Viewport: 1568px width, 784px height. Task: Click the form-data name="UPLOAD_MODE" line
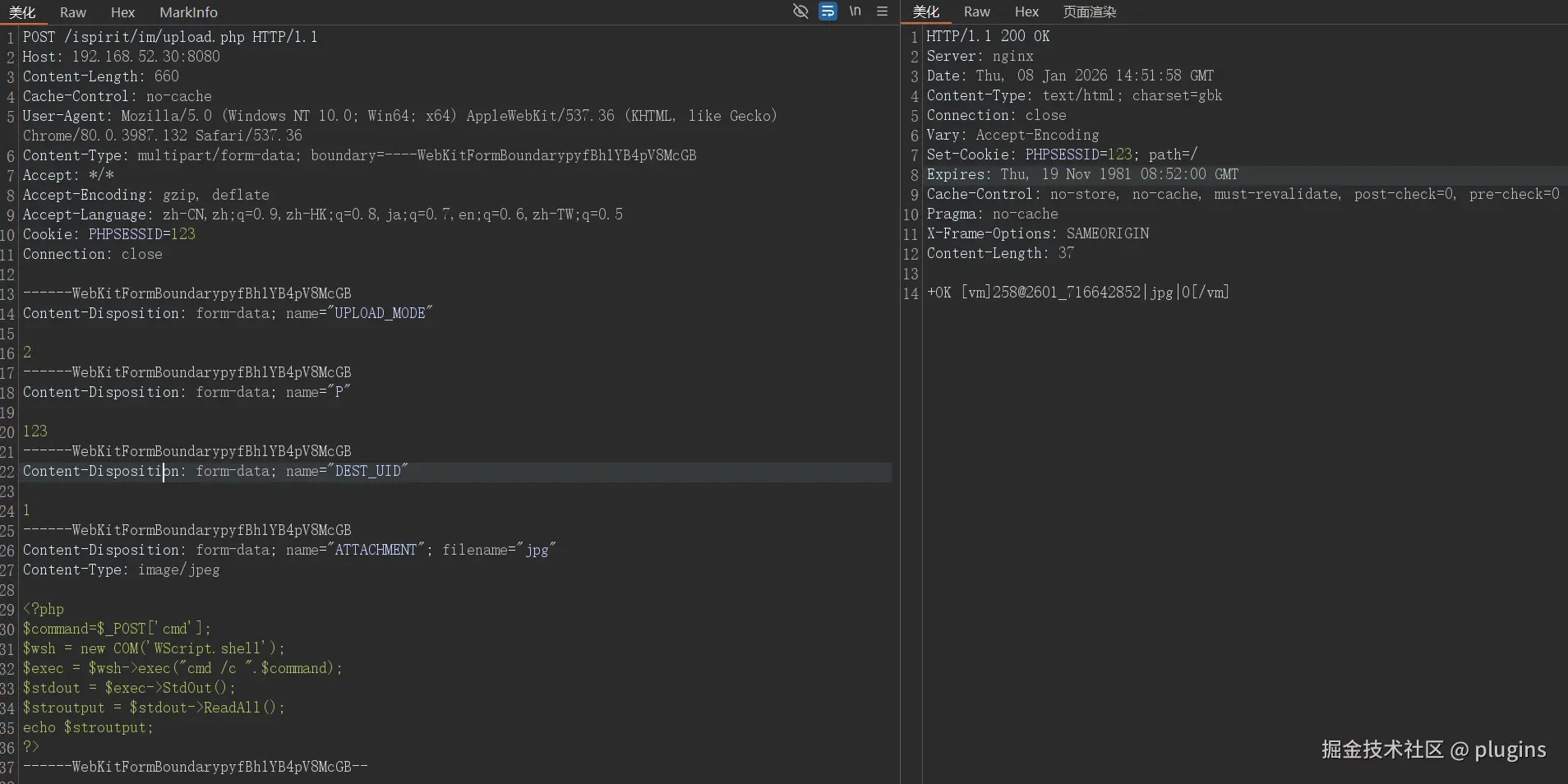coord(228,313)
